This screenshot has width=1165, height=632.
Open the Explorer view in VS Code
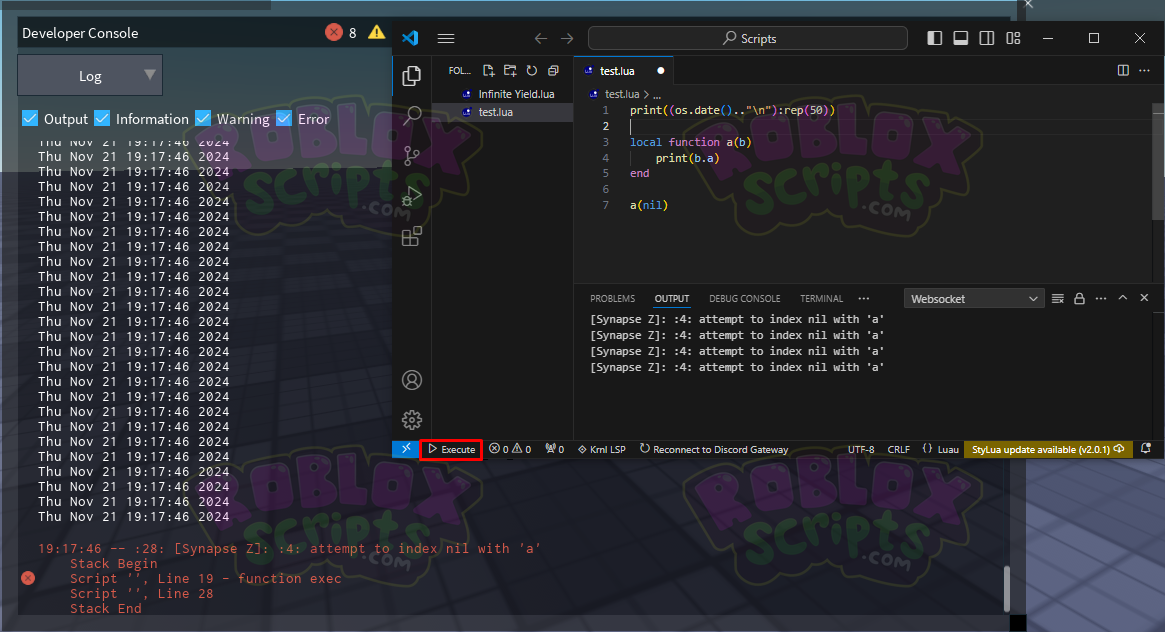[412, 76]
